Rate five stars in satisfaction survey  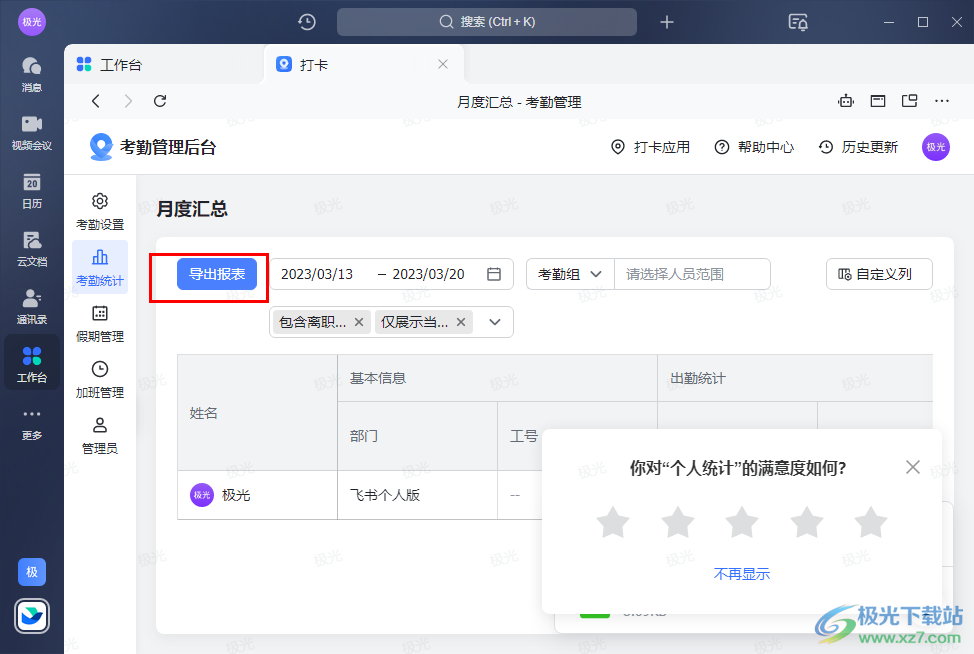coord(871,522)
